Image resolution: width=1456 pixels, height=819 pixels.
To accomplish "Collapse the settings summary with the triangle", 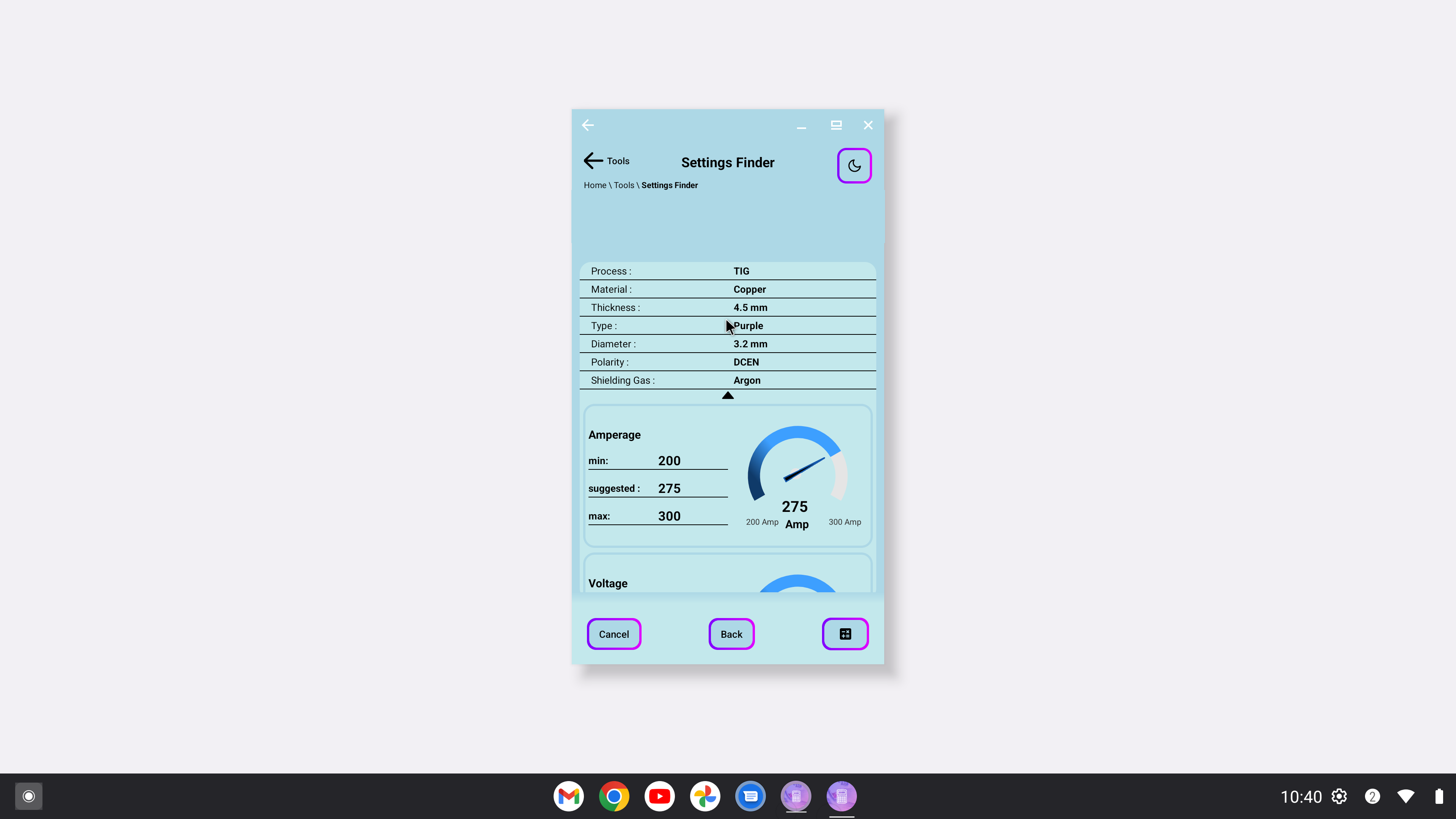I will pos(728,395).
